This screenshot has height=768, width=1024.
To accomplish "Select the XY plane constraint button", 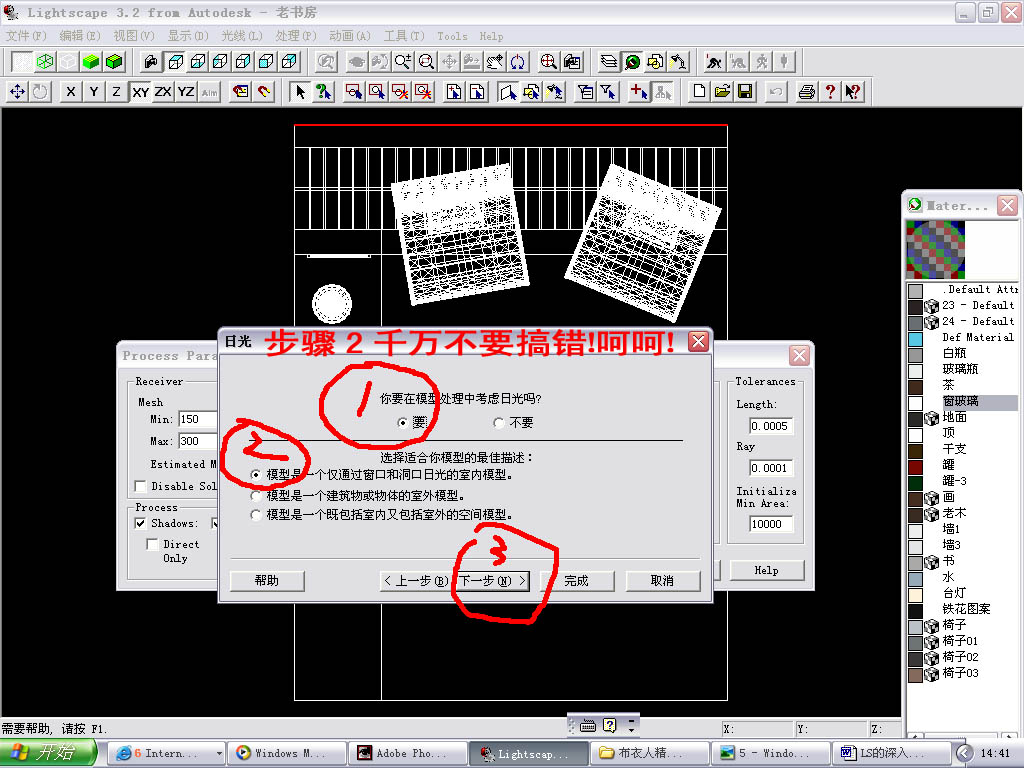I will point(140,92).
